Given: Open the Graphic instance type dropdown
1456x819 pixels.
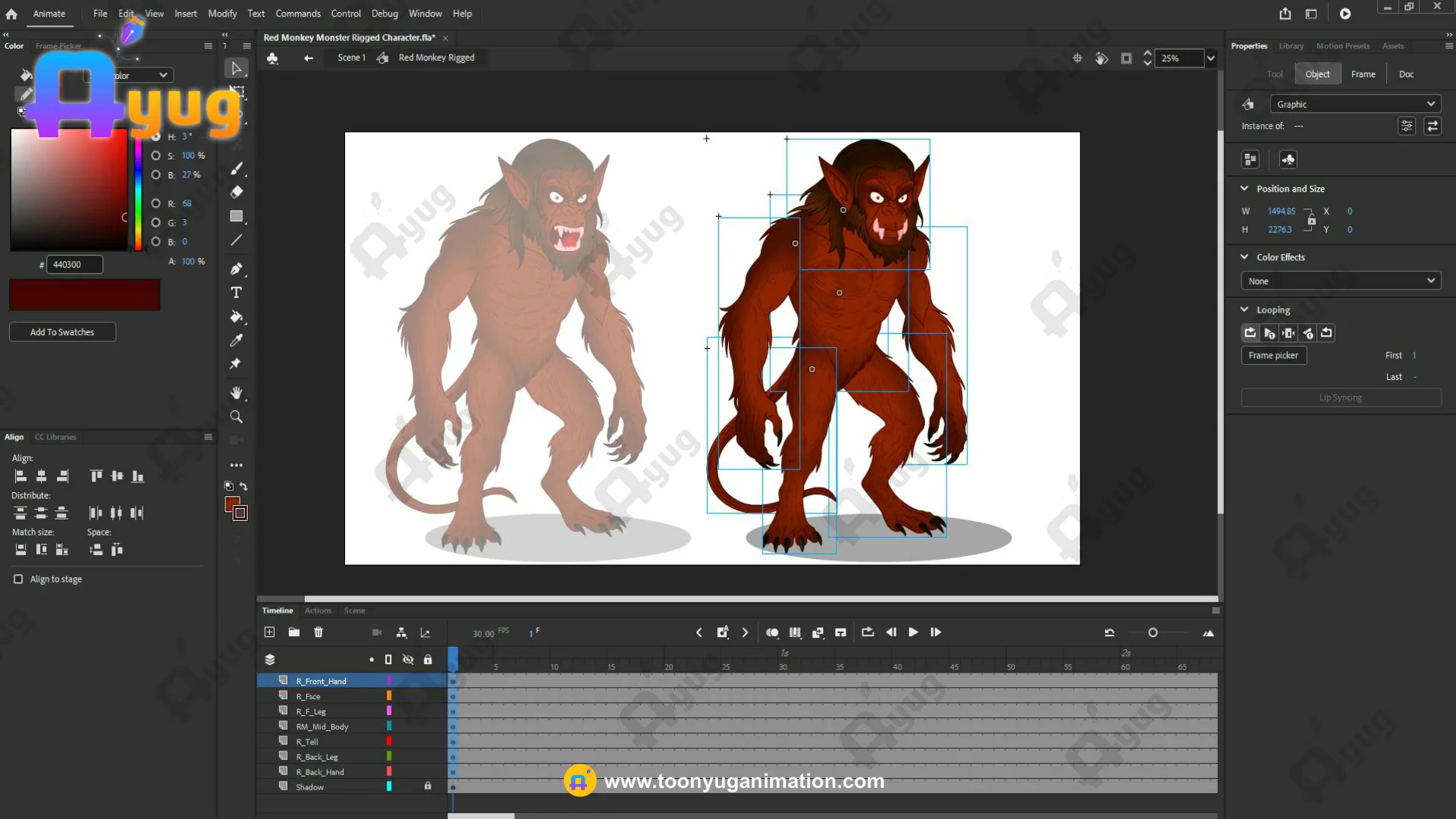Looking at the screenshot, I should (1354, 105).
